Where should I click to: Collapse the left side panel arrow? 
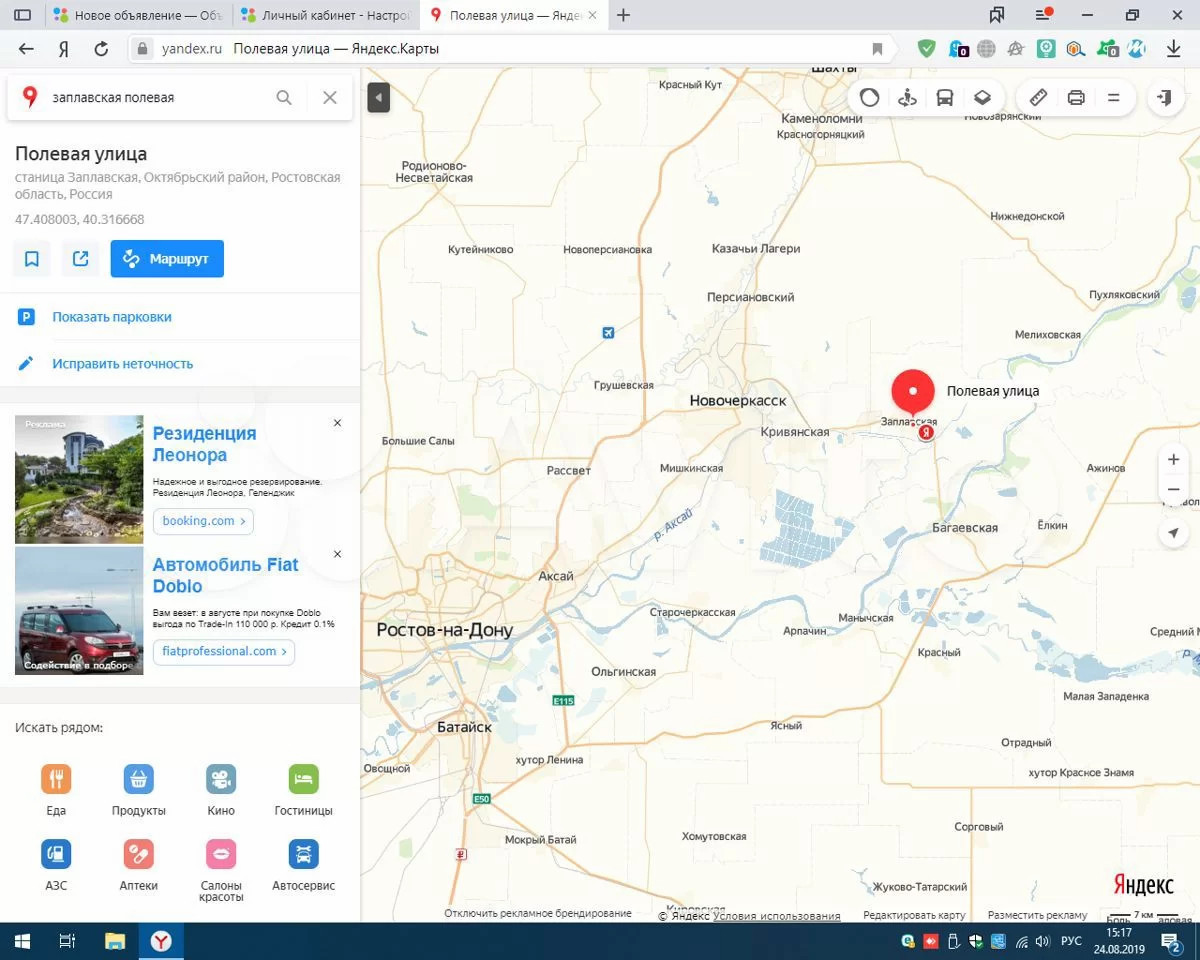coord(378,98)
